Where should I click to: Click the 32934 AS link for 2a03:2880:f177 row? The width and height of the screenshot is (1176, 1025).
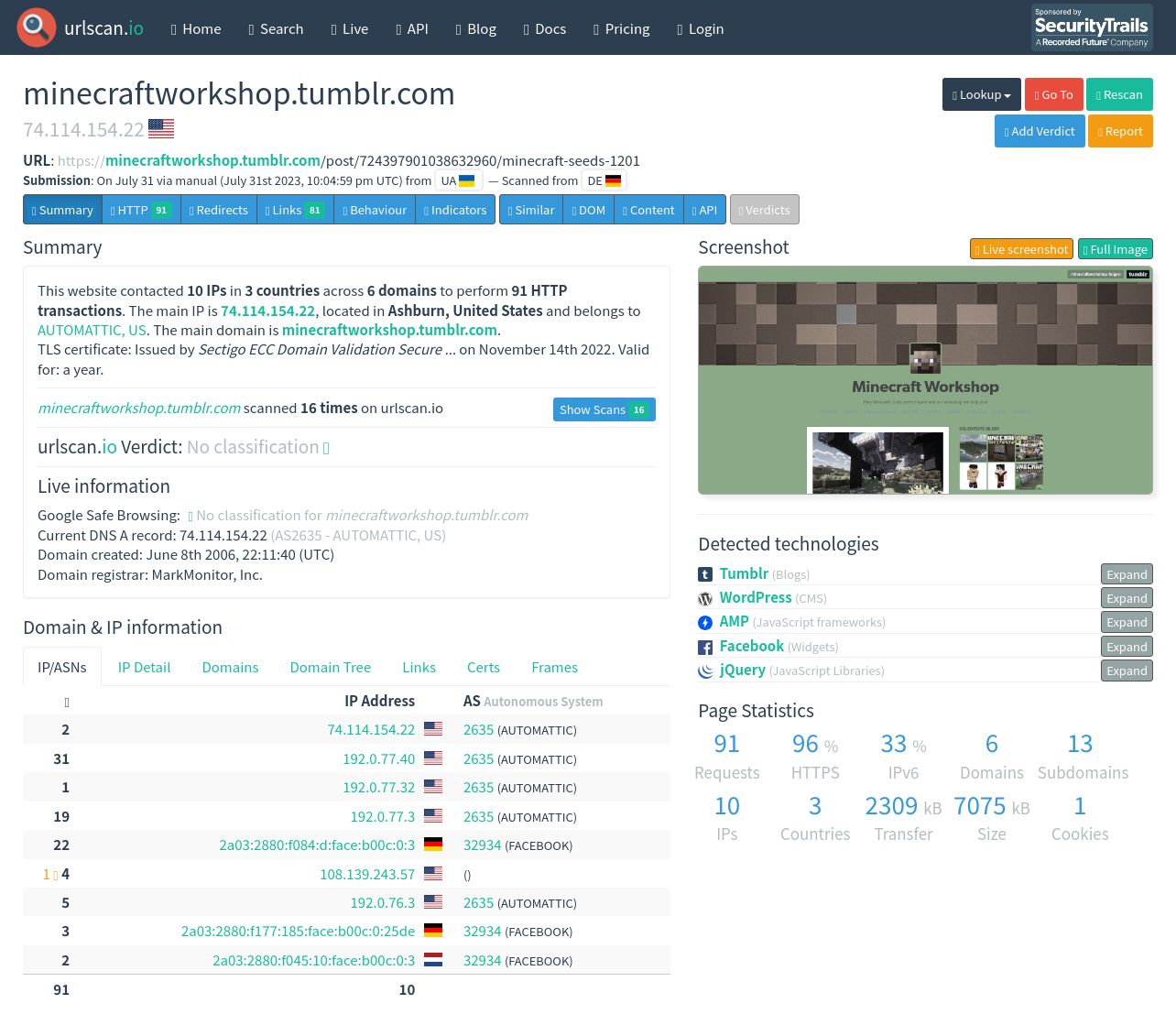click(x=482, y=932)
